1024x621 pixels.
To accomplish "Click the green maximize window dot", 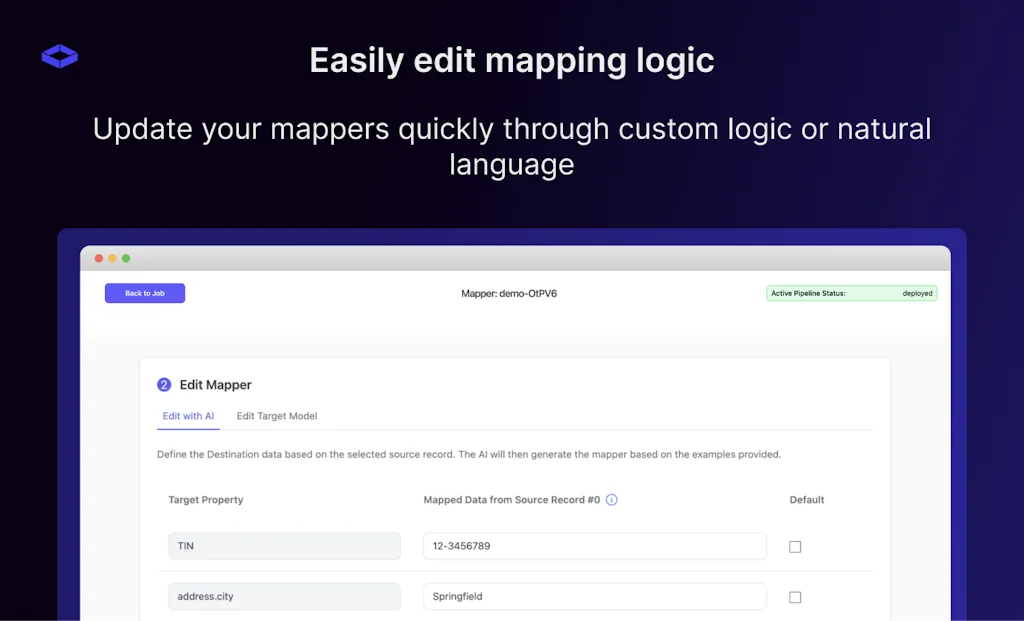I will pyautogui.click(x=126, y=259).
